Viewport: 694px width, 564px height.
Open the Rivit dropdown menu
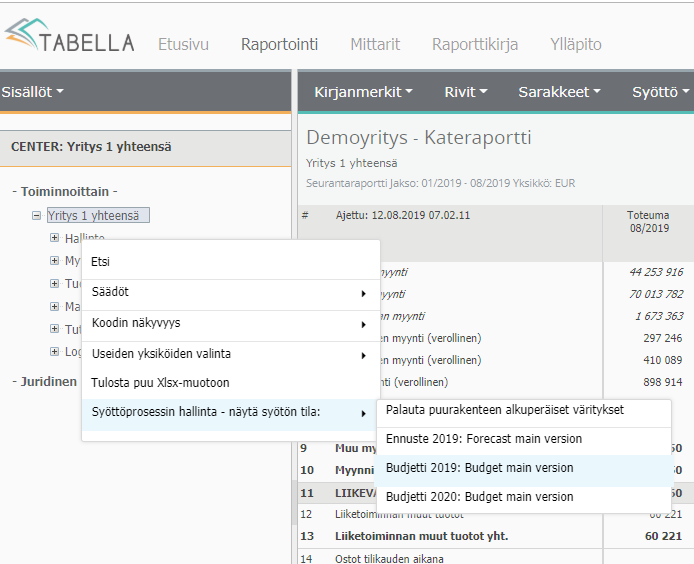pos(466,92)
